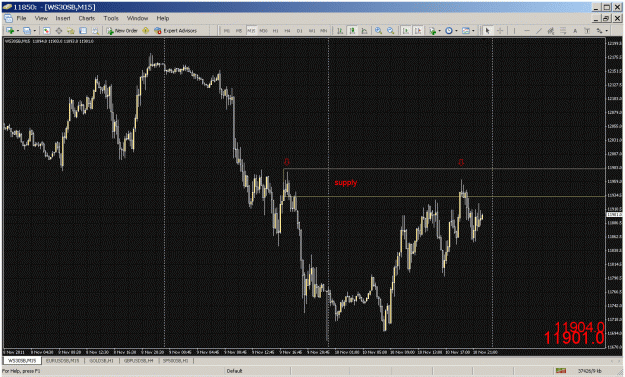Select the Fibonacci Retracement tool
625x377 pixels.
[563, 31]
